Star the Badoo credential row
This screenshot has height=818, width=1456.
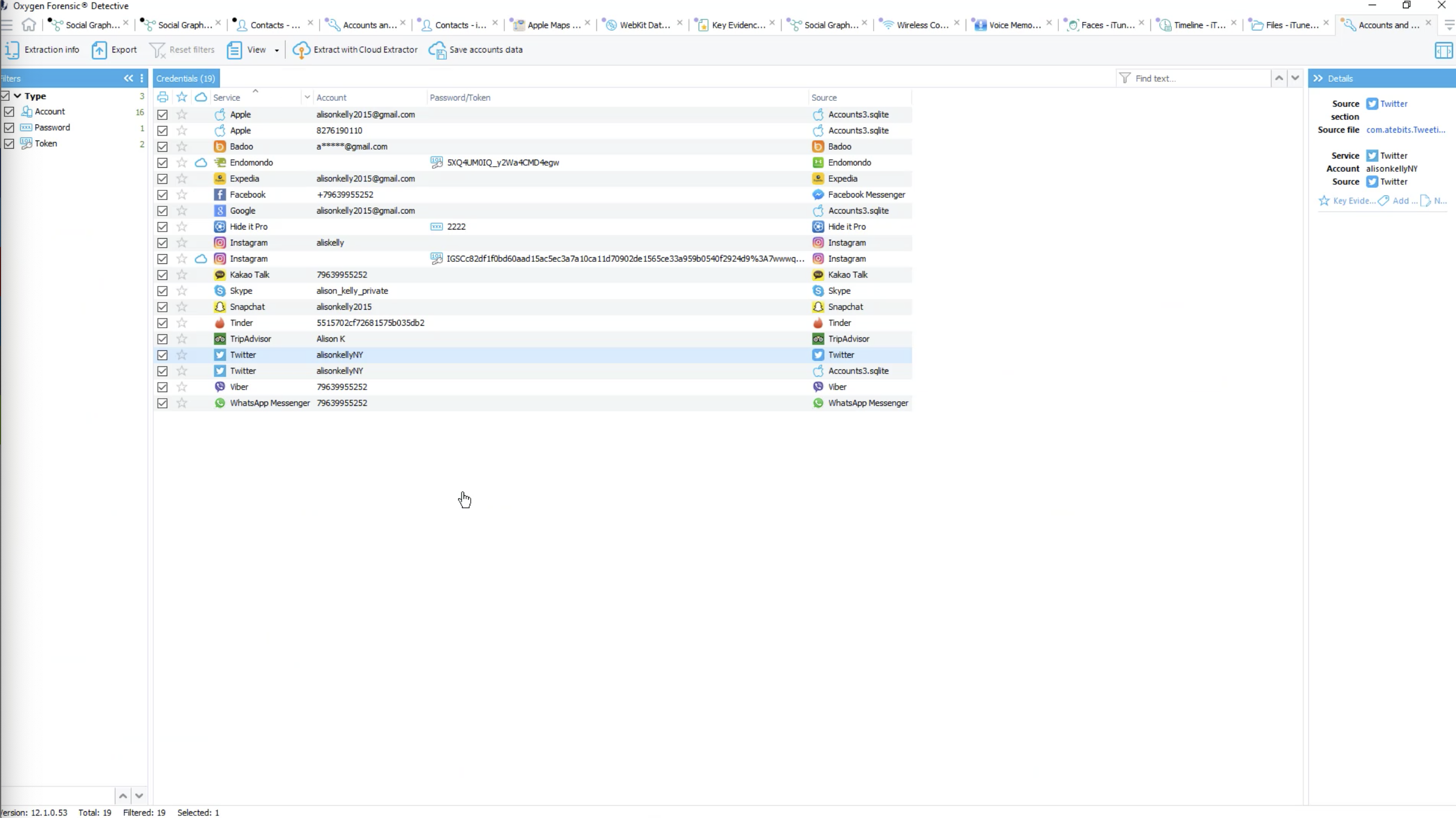(x=182, y=147)
